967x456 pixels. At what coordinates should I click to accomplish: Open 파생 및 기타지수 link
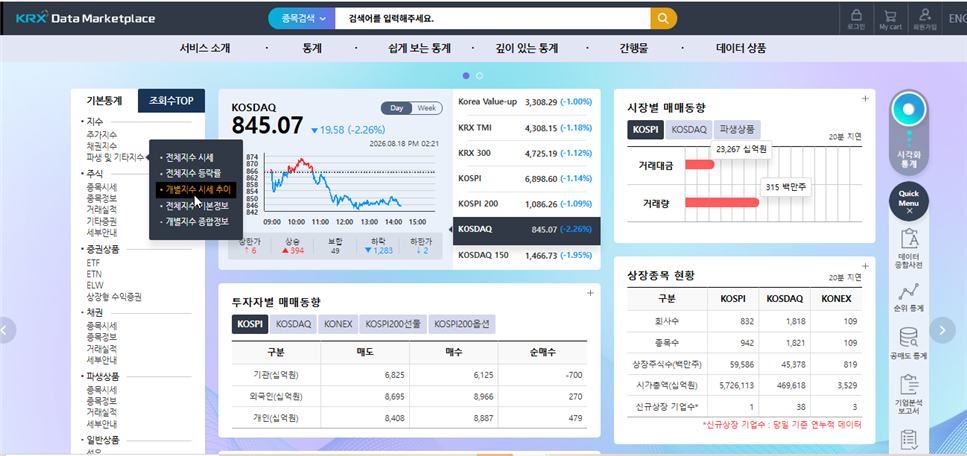pos(115,157)
